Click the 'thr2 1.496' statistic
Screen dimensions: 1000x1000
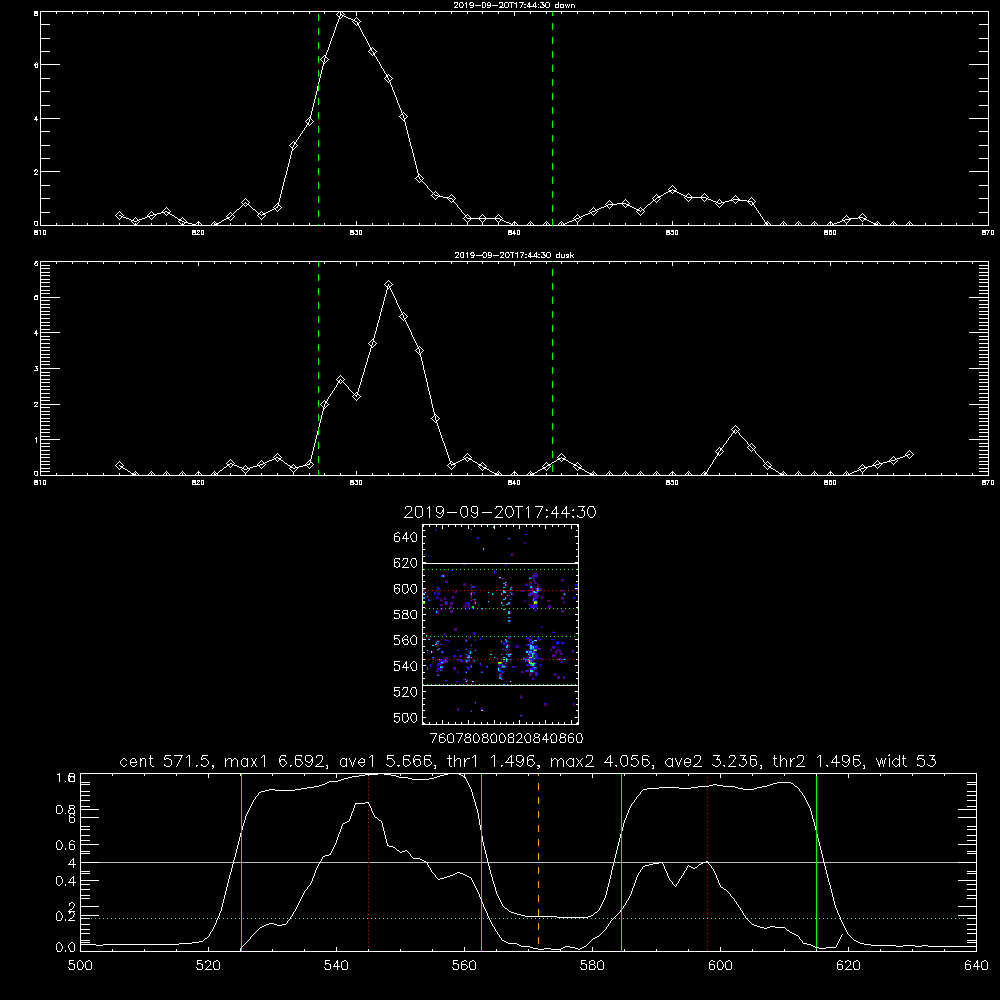click(818, 761)
